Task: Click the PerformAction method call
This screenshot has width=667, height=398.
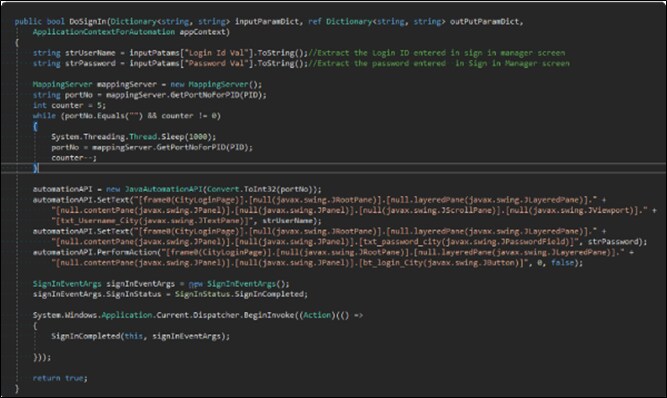Action: [x=127, y=252]
